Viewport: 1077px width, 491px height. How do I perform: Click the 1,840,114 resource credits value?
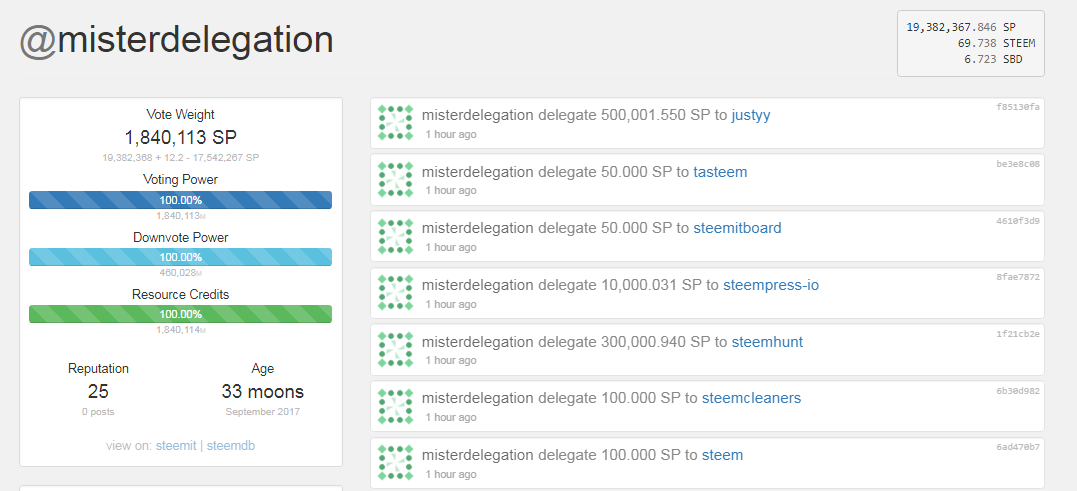click(x=181, y=330)
